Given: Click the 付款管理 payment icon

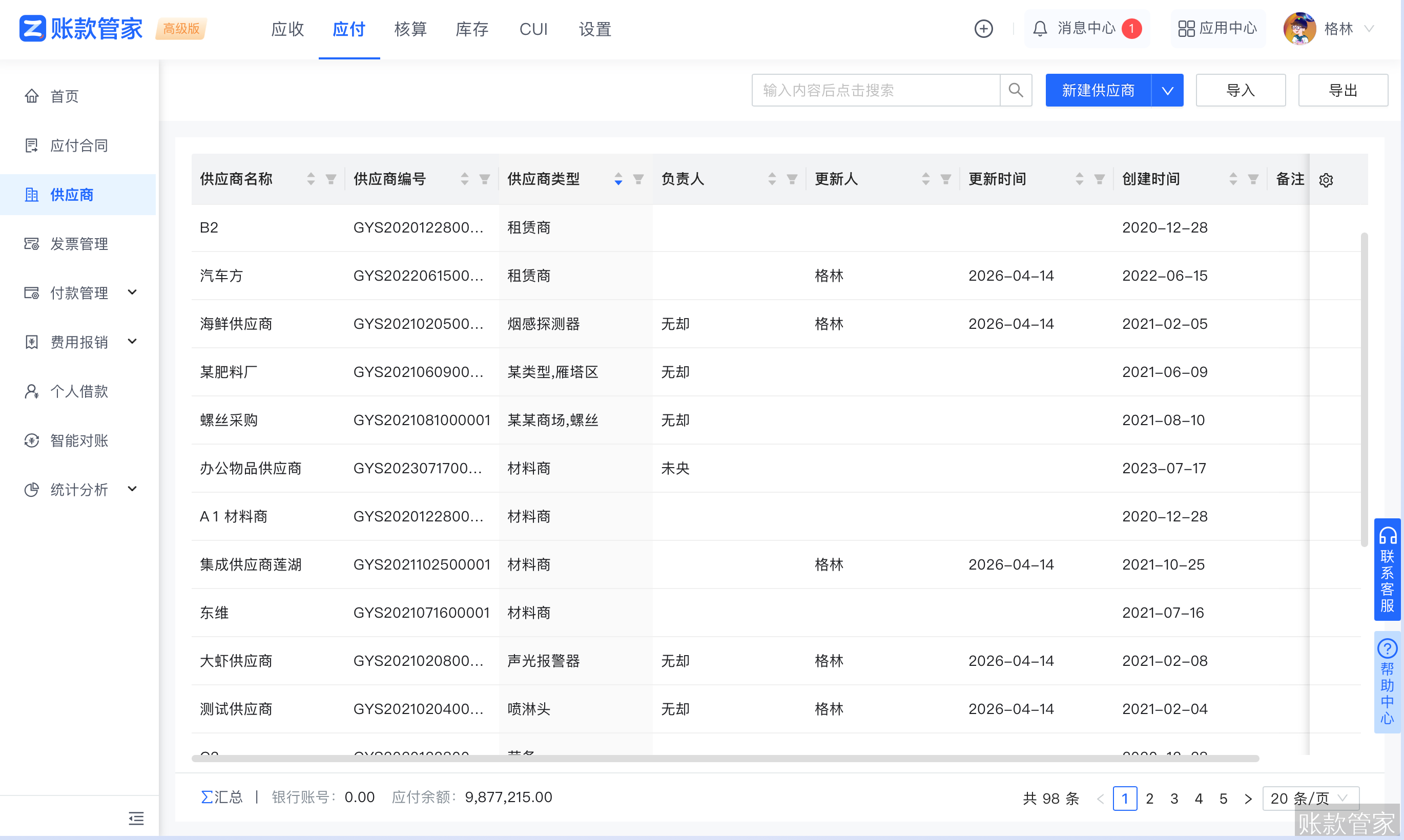Looking at the screenshot, I should [x=32, y=292].
